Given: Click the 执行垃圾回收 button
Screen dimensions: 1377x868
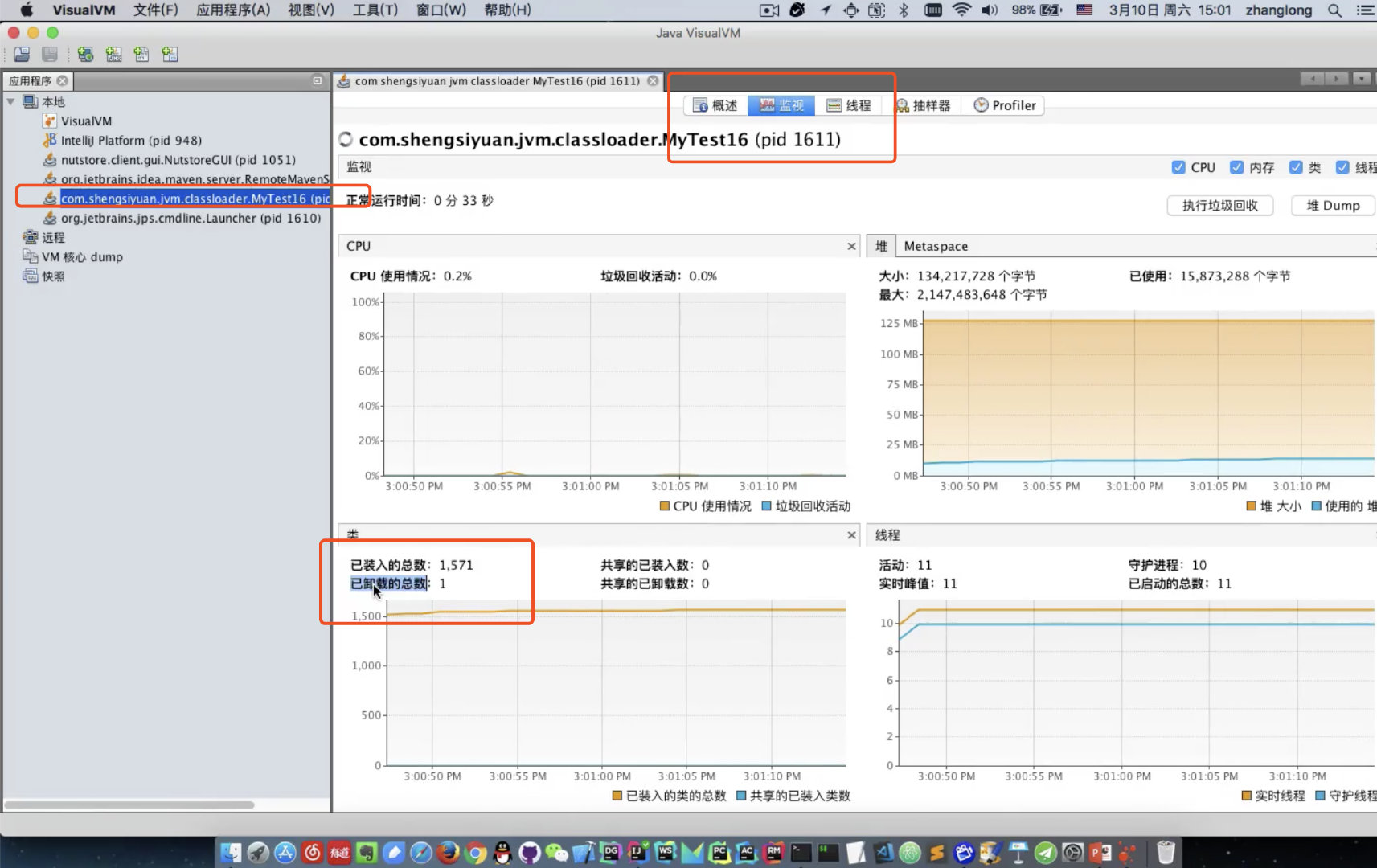Looking at the screenshot, I should coord(1220,206).
